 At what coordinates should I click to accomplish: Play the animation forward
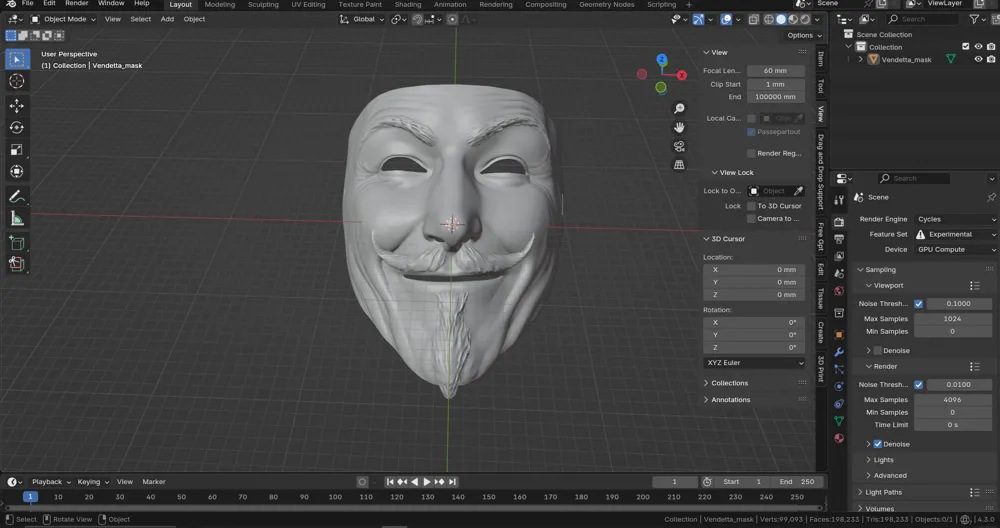427,481
